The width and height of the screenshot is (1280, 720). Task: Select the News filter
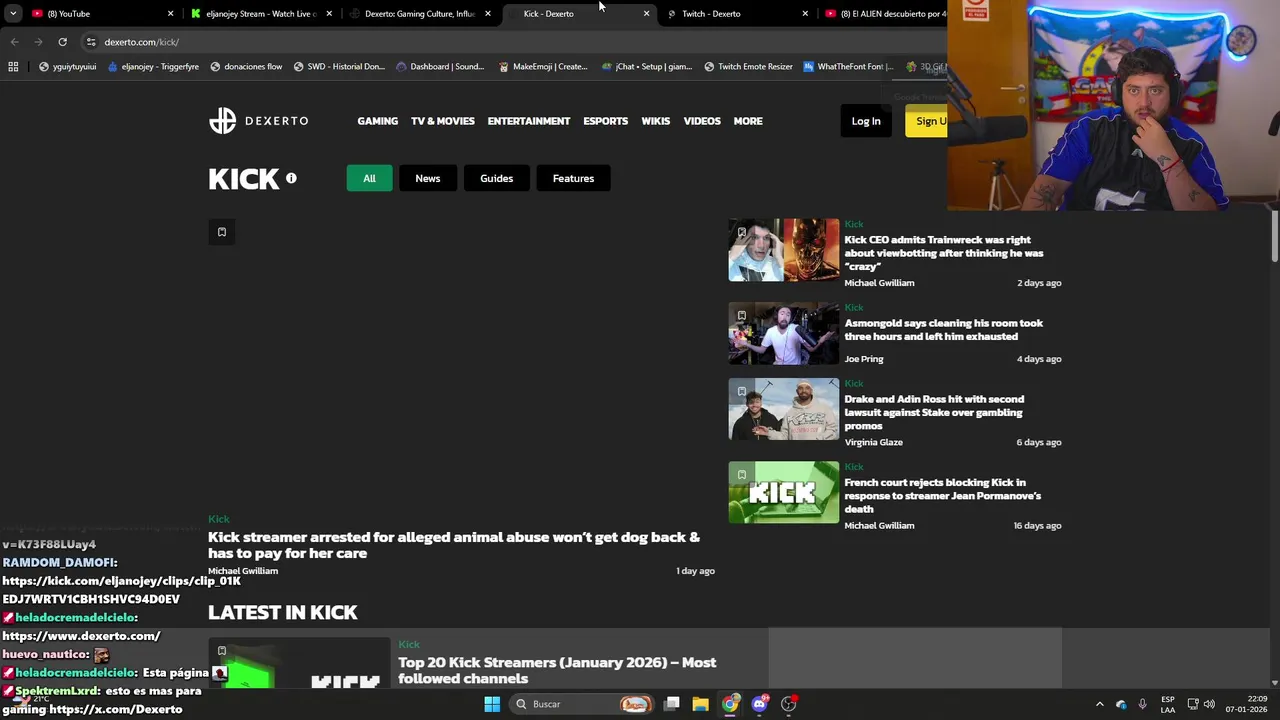pos(428,178)
